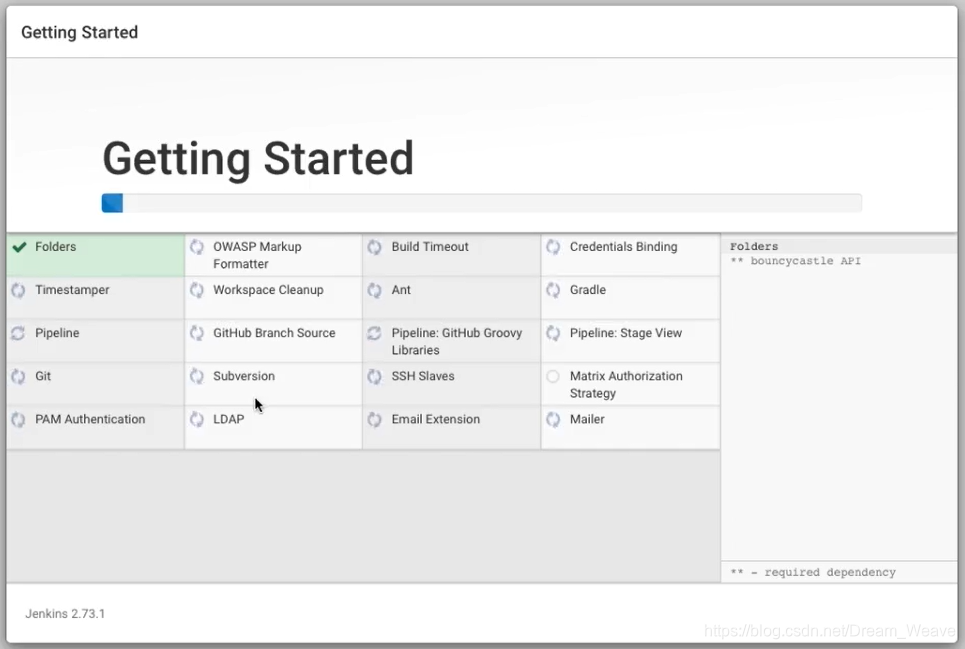Click the spinner icon beside Mailer
965x649 pixels.
coord(553,419)
